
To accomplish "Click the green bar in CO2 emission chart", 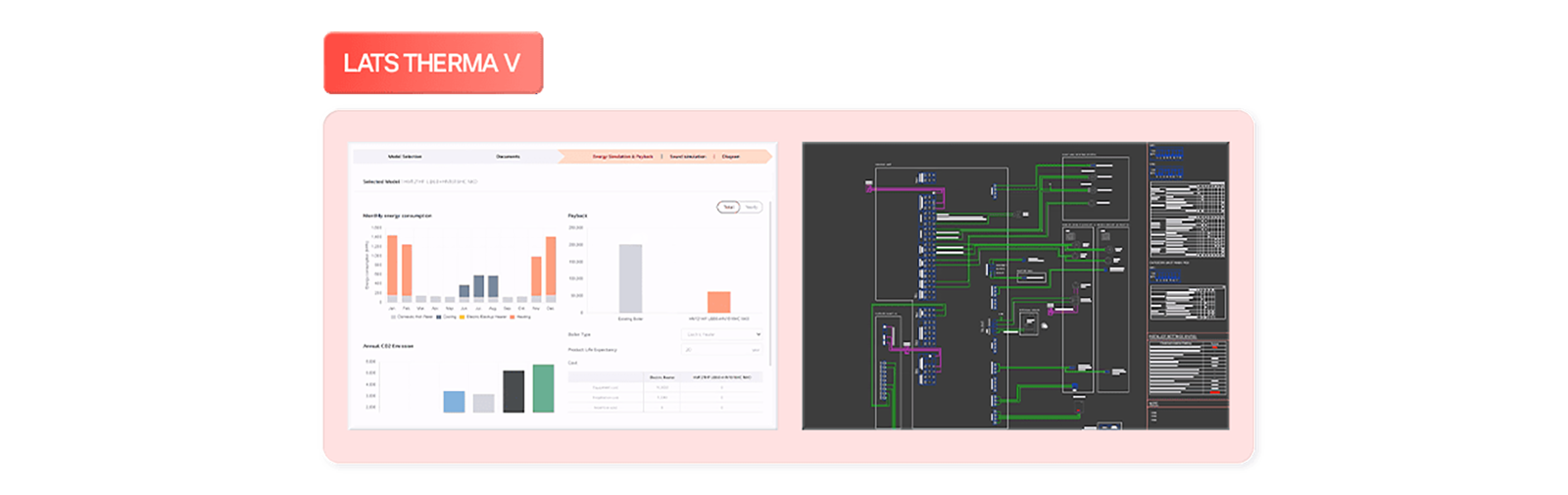I will (x=543, y=388).
